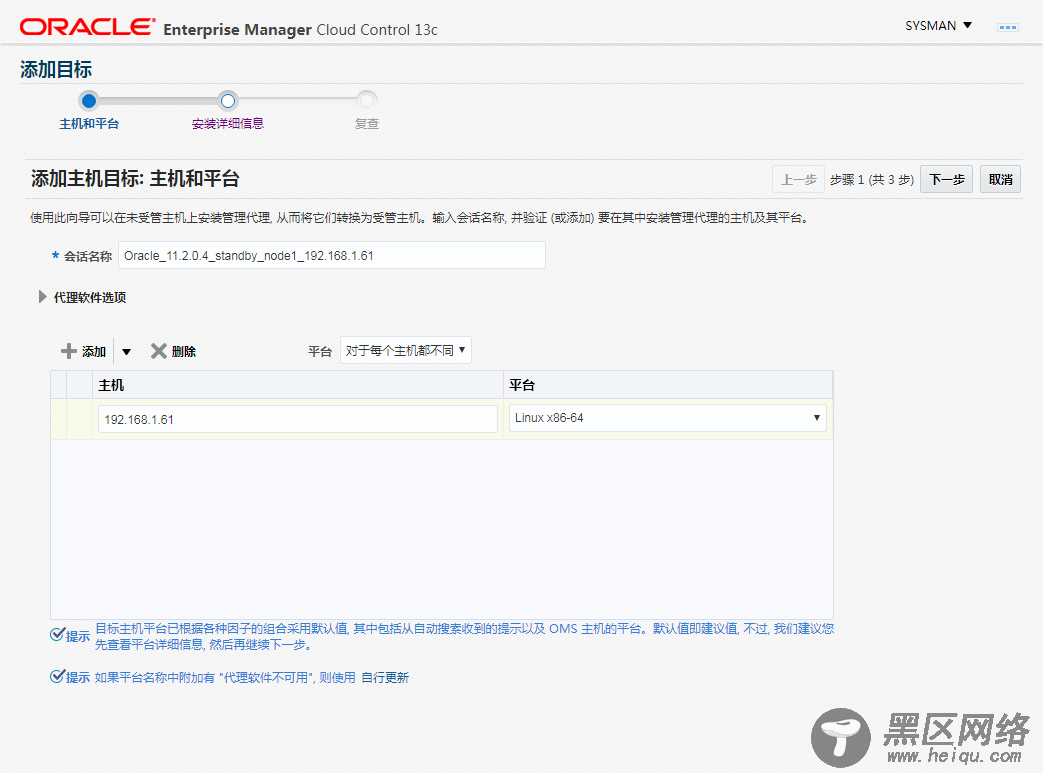The width and height of the screenshot is (1043, 773).
Task: Select the 安装详细信息 wizard step circle
Action: click(x=227, y=101)
